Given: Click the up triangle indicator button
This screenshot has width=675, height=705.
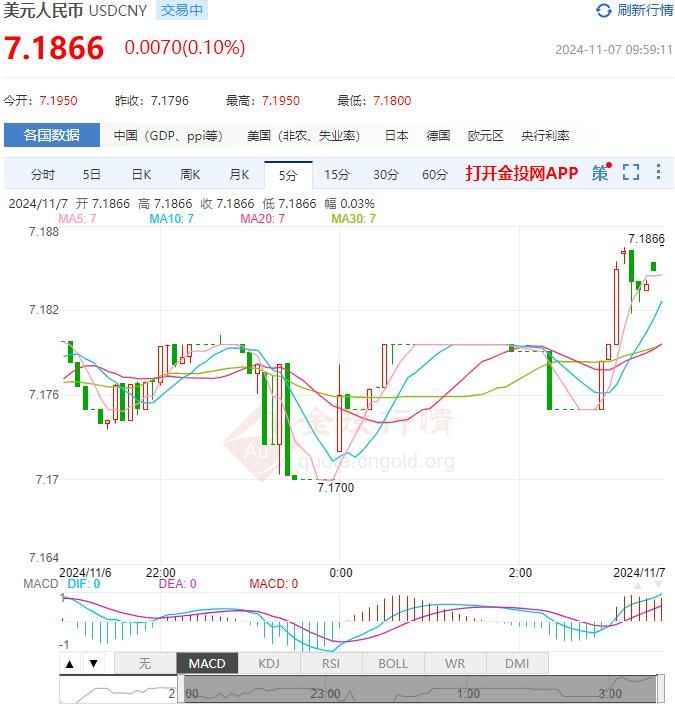Looking at the screenshot, I should 70,664.
